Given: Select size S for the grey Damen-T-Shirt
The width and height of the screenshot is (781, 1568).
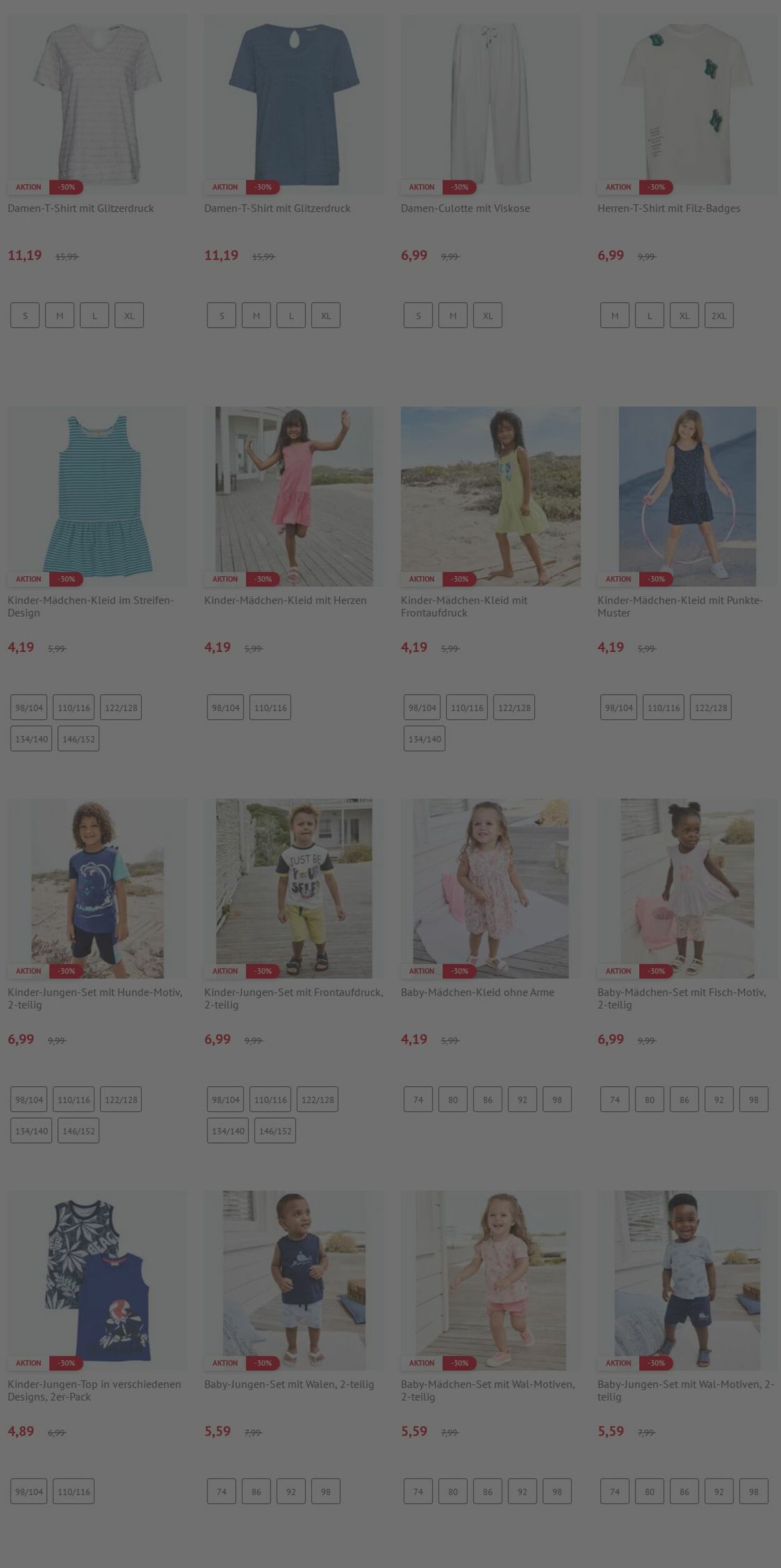Looking at the screenshot, I should click(x=25, y=316).
